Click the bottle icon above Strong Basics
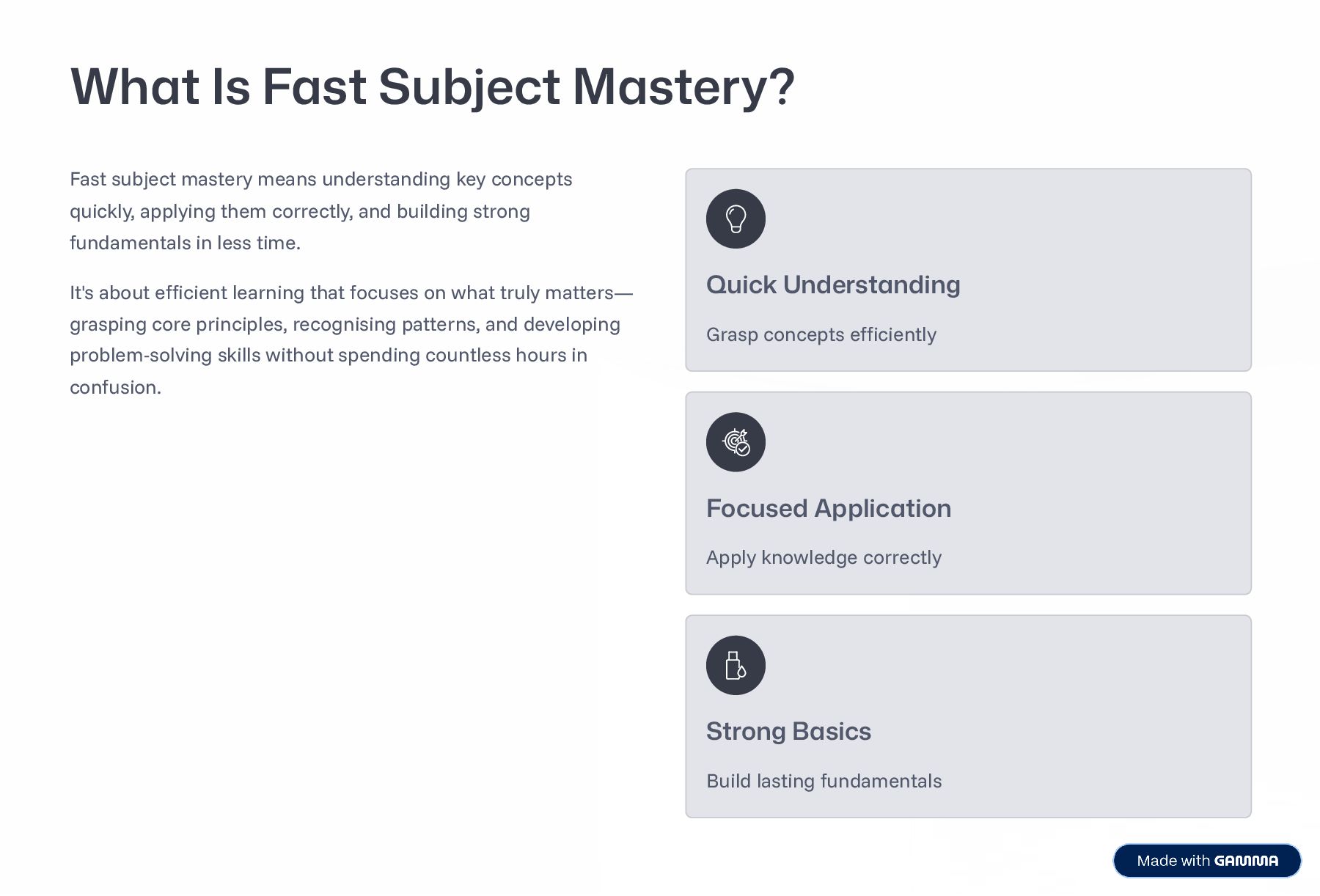The image size is (1320, 896). pos(736,665)
